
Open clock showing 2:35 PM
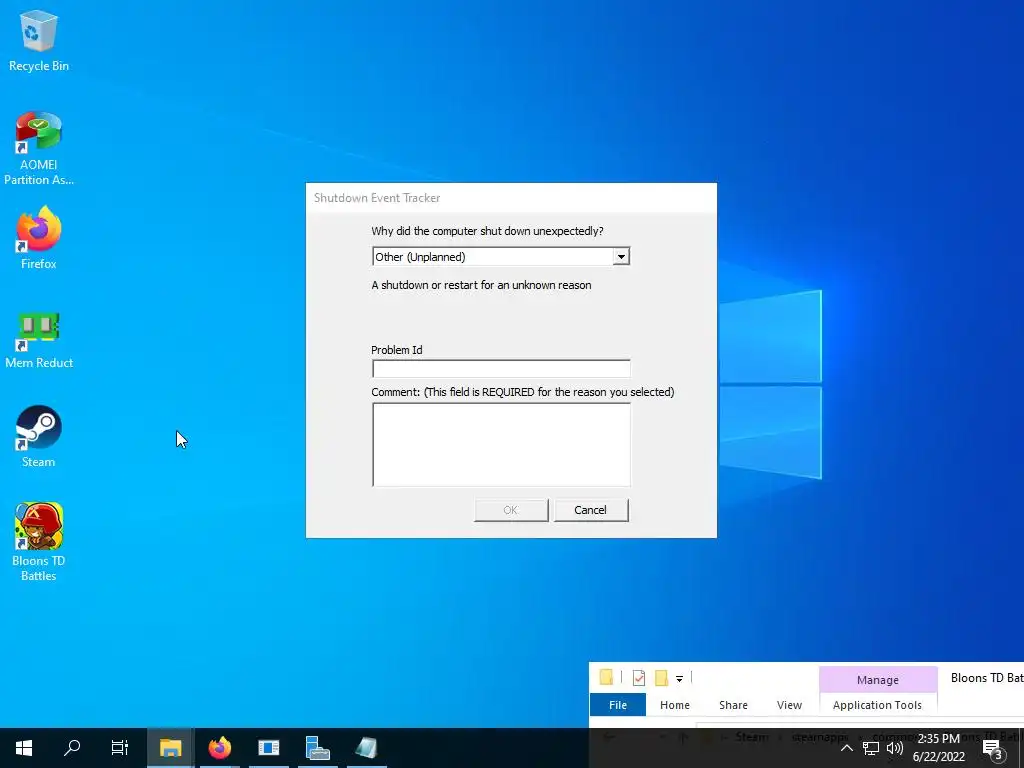click(938, 748)
